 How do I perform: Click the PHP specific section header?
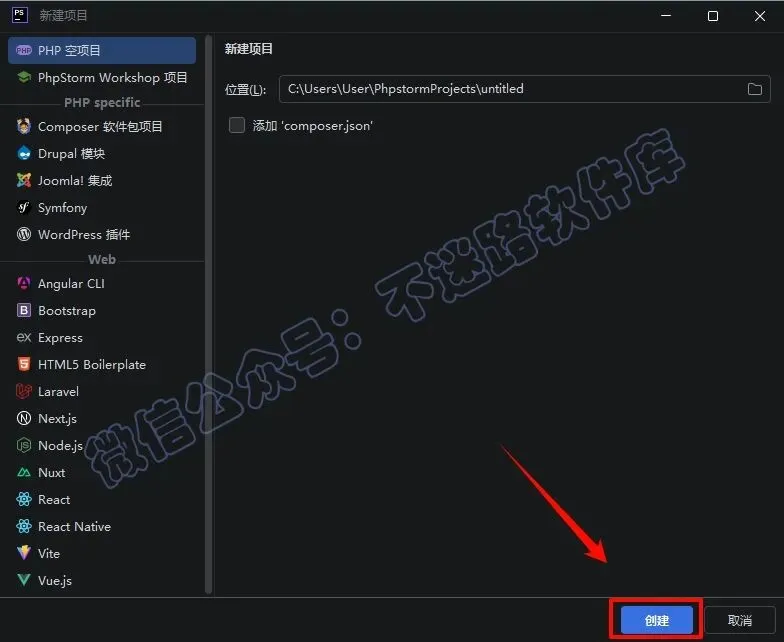(102, 102)
